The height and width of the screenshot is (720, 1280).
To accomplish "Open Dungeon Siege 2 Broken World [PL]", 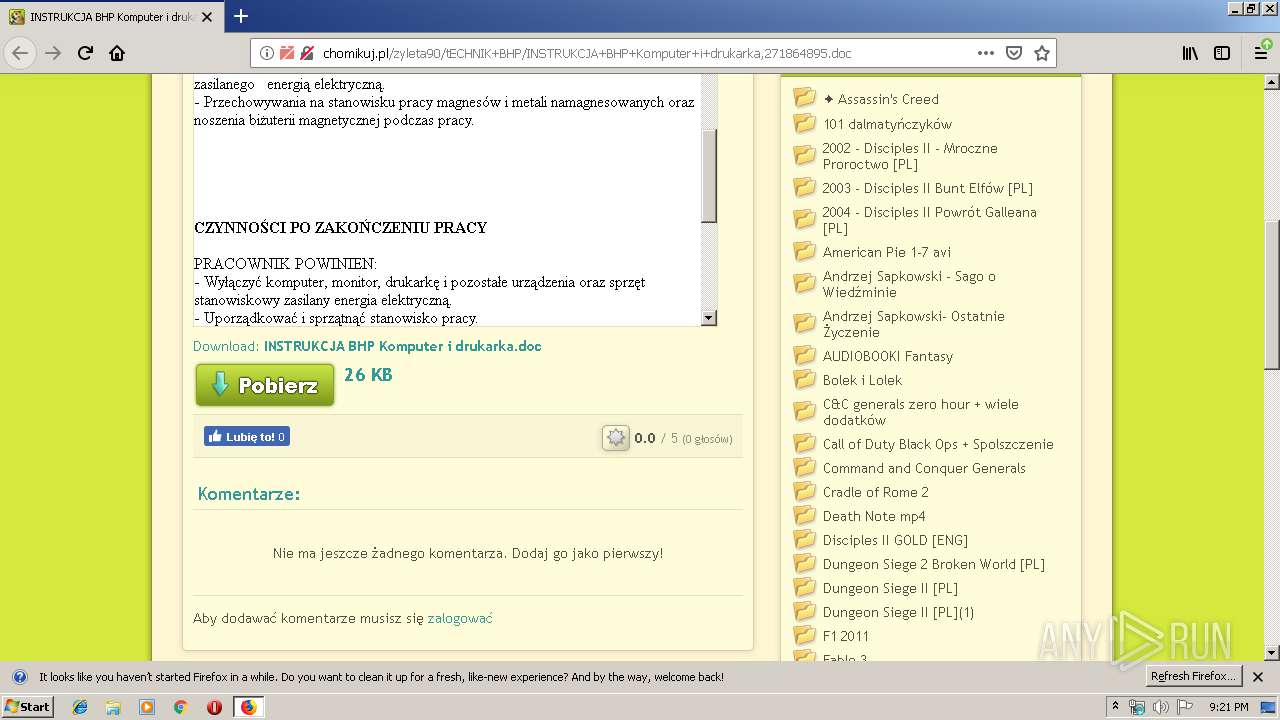I will [x=933, y=564].
